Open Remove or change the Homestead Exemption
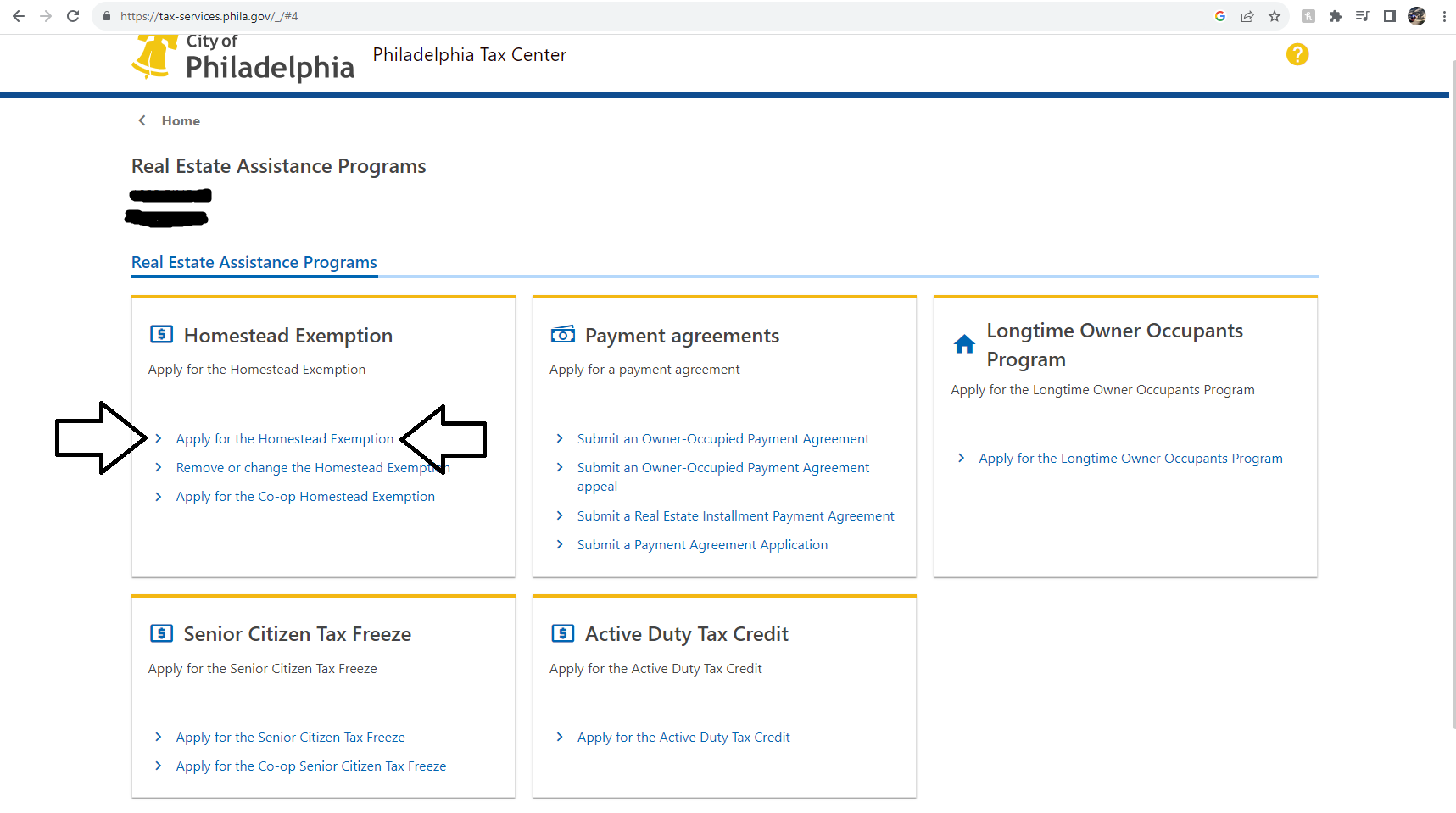This screenshot has width=1456, height=813. coord(313,468)
